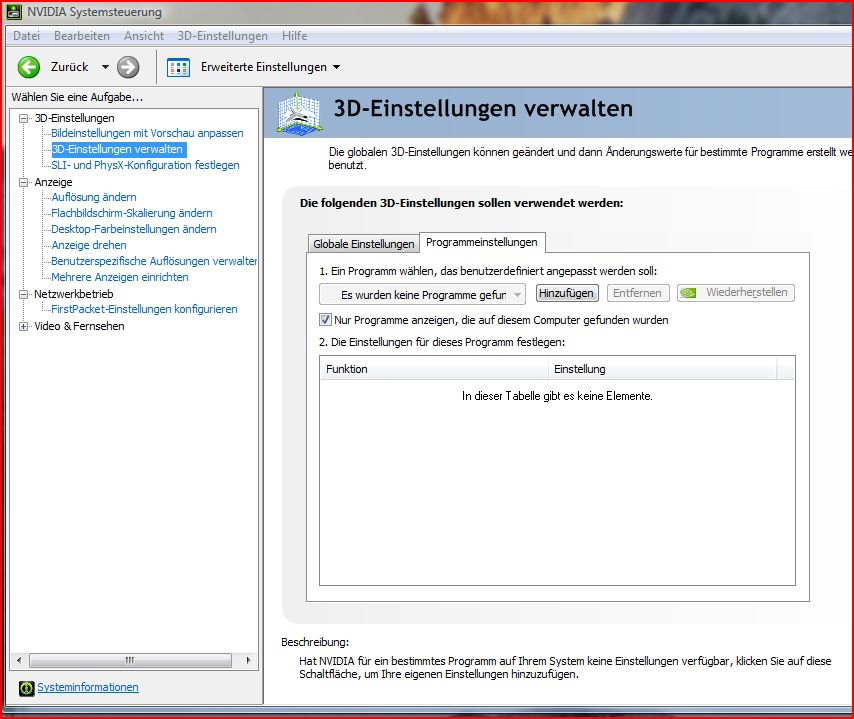Open the 3D-Einstellungen menu
Screen dimensions: 854x719
click(x=222, y=36)
